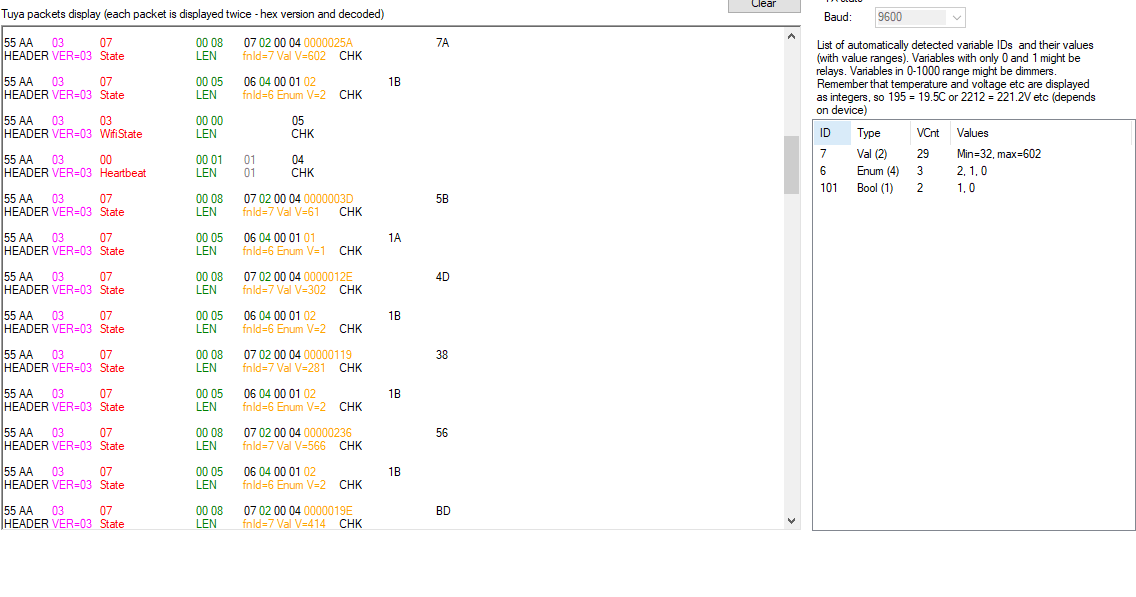1136x597 pixels.
Task: Click the packet list scroll up arrow
Action: pyautogui.click(x=791, y=36)
